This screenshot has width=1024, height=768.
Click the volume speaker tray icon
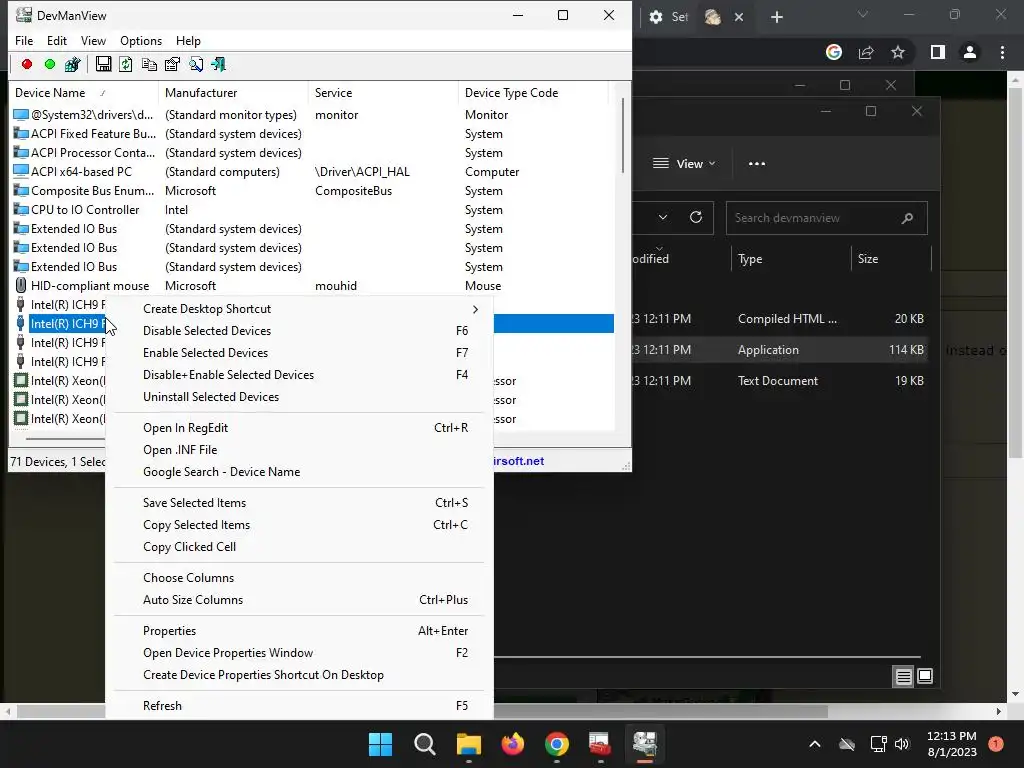903,744
